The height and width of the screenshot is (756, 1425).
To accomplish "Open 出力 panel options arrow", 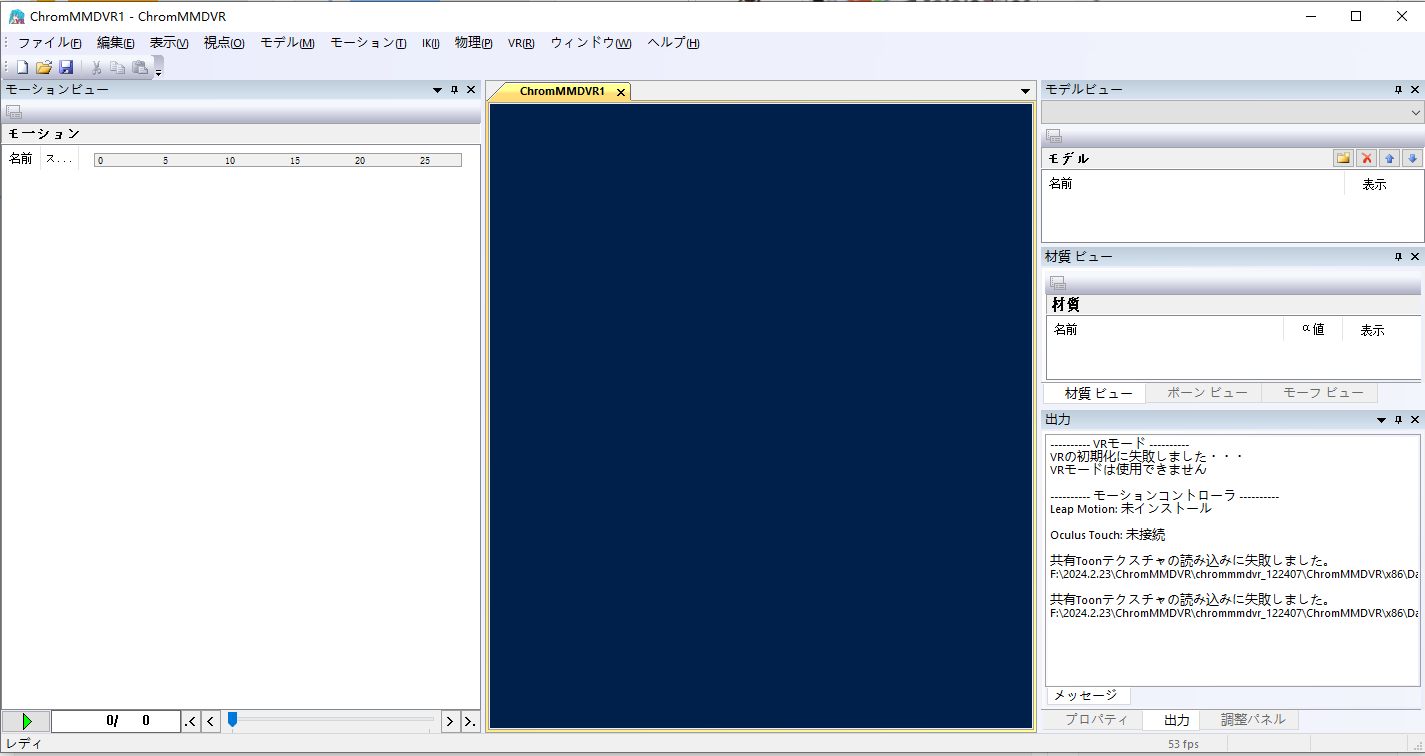I will pos(1382,420).
